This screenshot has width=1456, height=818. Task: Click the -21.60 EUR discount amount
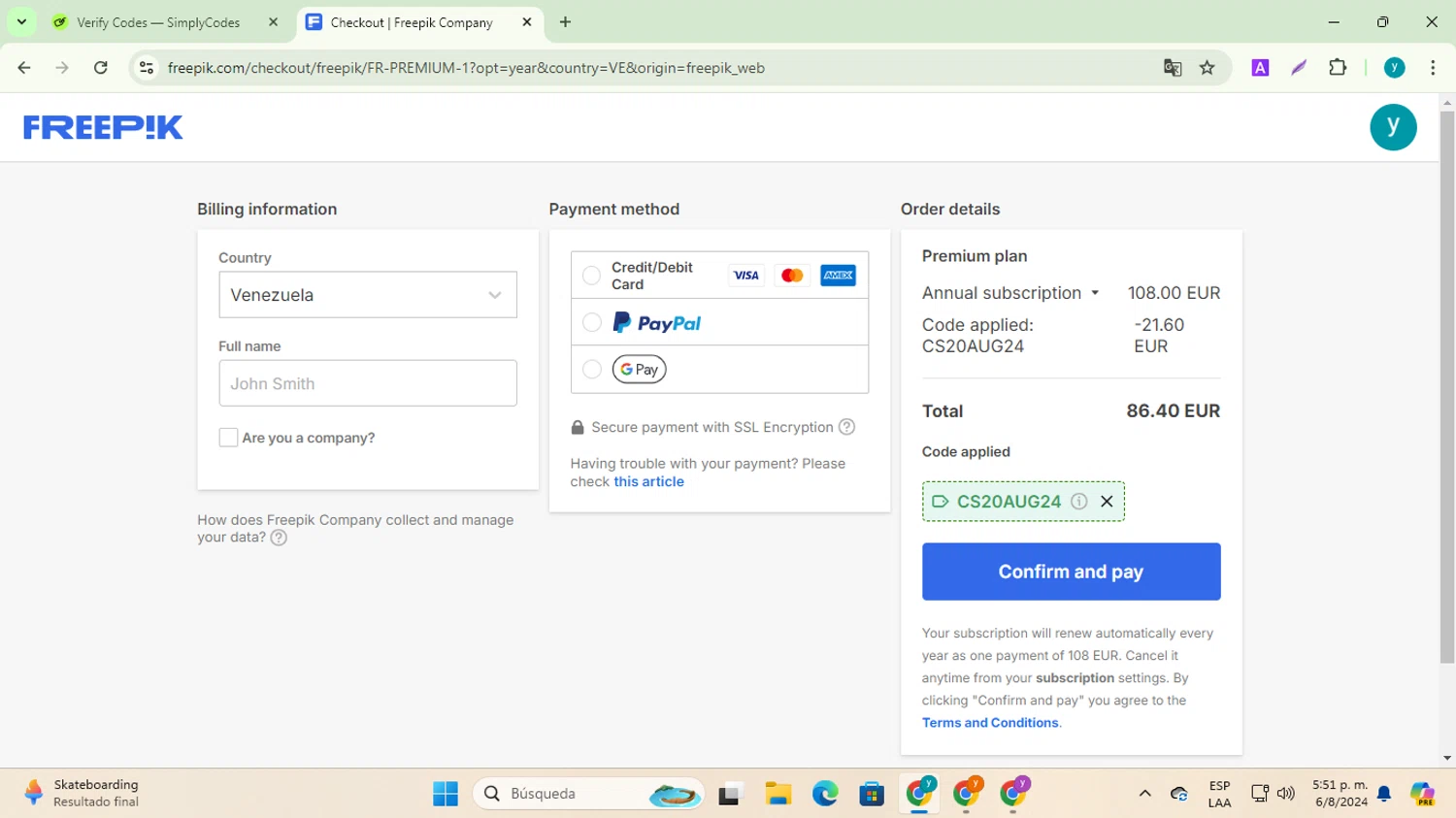tap(1159, 336)
